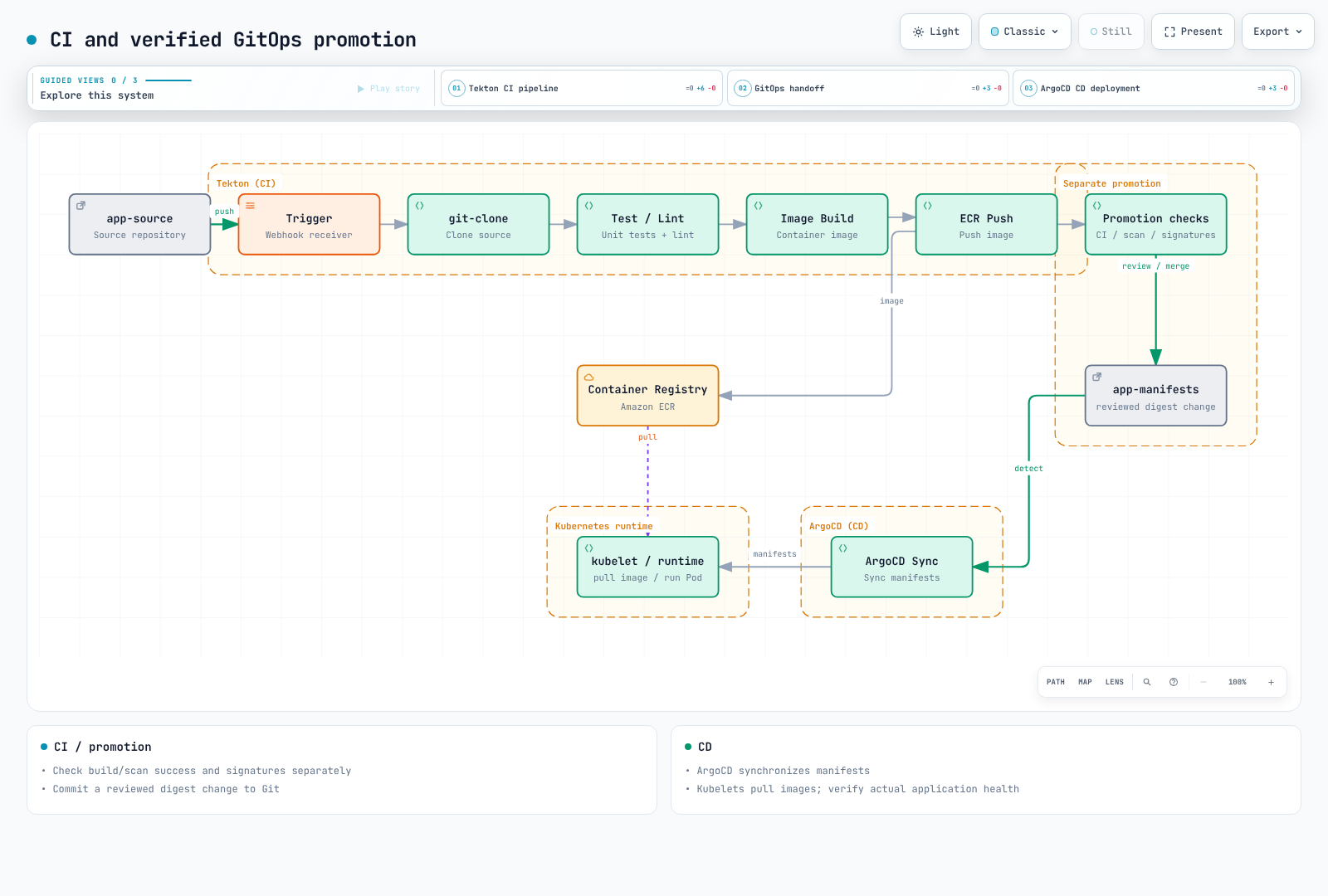Screen dimensions: 1328x896
Task: Open guided view 03 ArgoCD CD deployment
Action: pyautogui.click(x=1154, y=88)
